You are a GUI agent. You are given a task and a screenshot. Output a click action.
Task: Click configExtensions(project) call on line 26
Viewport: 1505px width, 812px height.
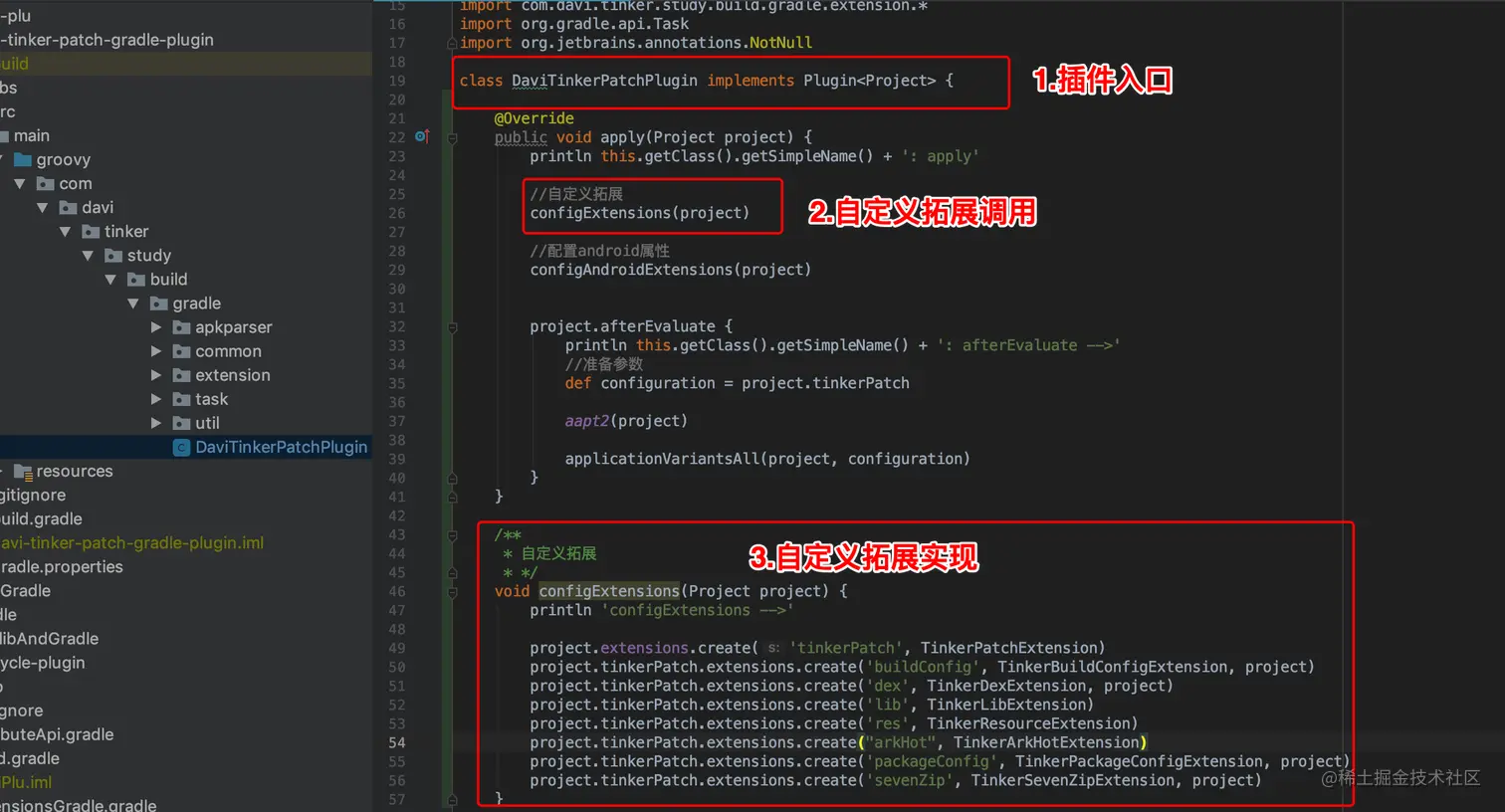[x=640, y=213]
